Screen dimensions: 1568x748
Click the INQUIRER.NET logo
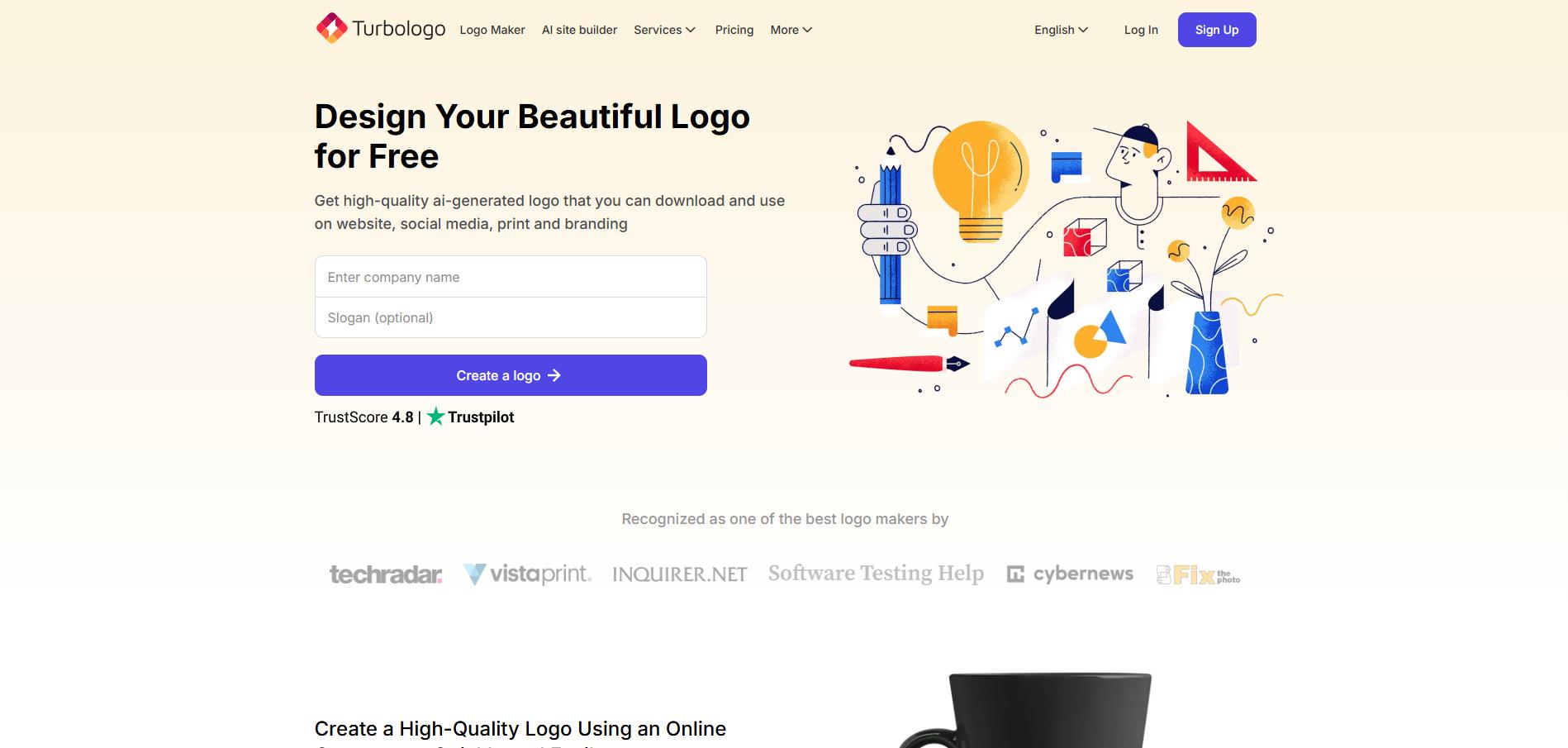pyautogui.click(x=679, y=574)
